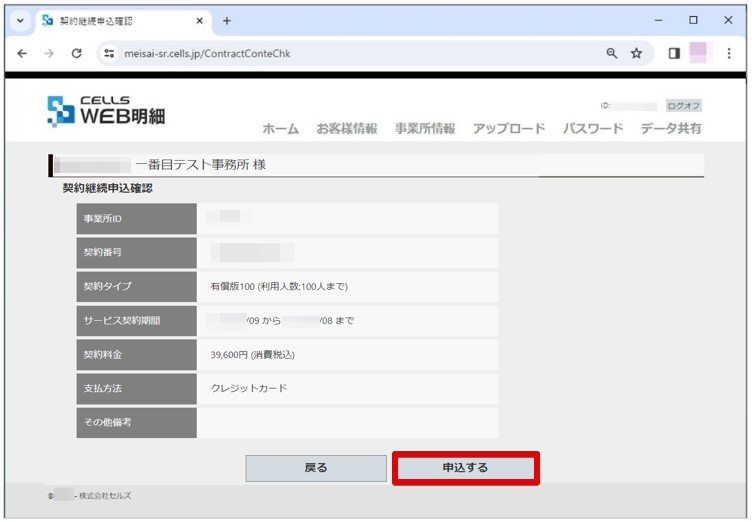Image resolution: width=752 pixels, height=522 pixels.
Task: View site information icon in address bar
Action: [x=109, y=53]
